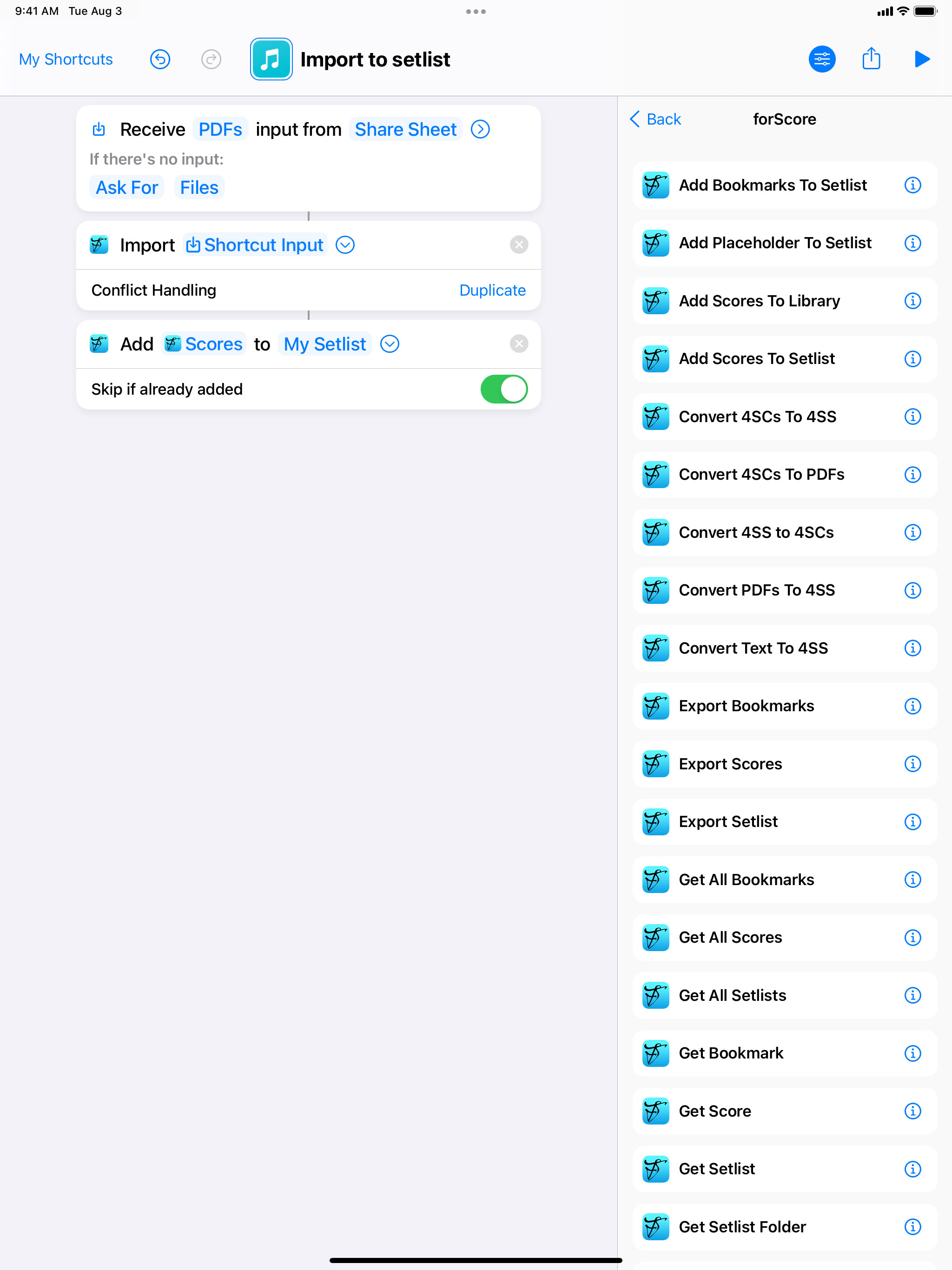This screenshot has width=952, height=1270.
Task: Show info for Export Scores
Action: point(913,764)
